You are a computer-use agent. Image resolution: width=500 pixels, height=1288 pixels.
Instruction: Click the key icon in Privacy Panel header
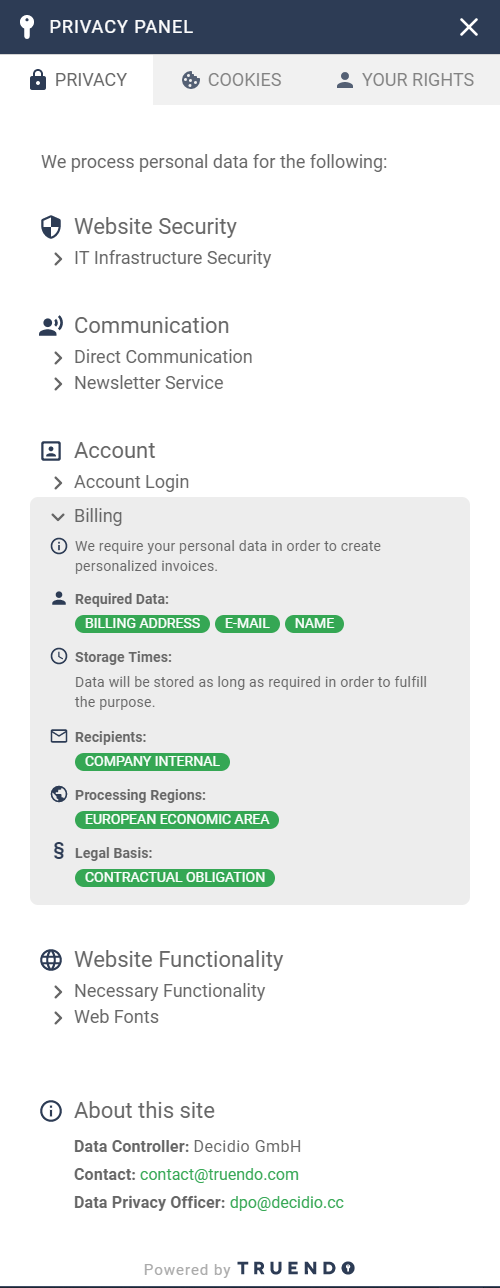point(27,27)
